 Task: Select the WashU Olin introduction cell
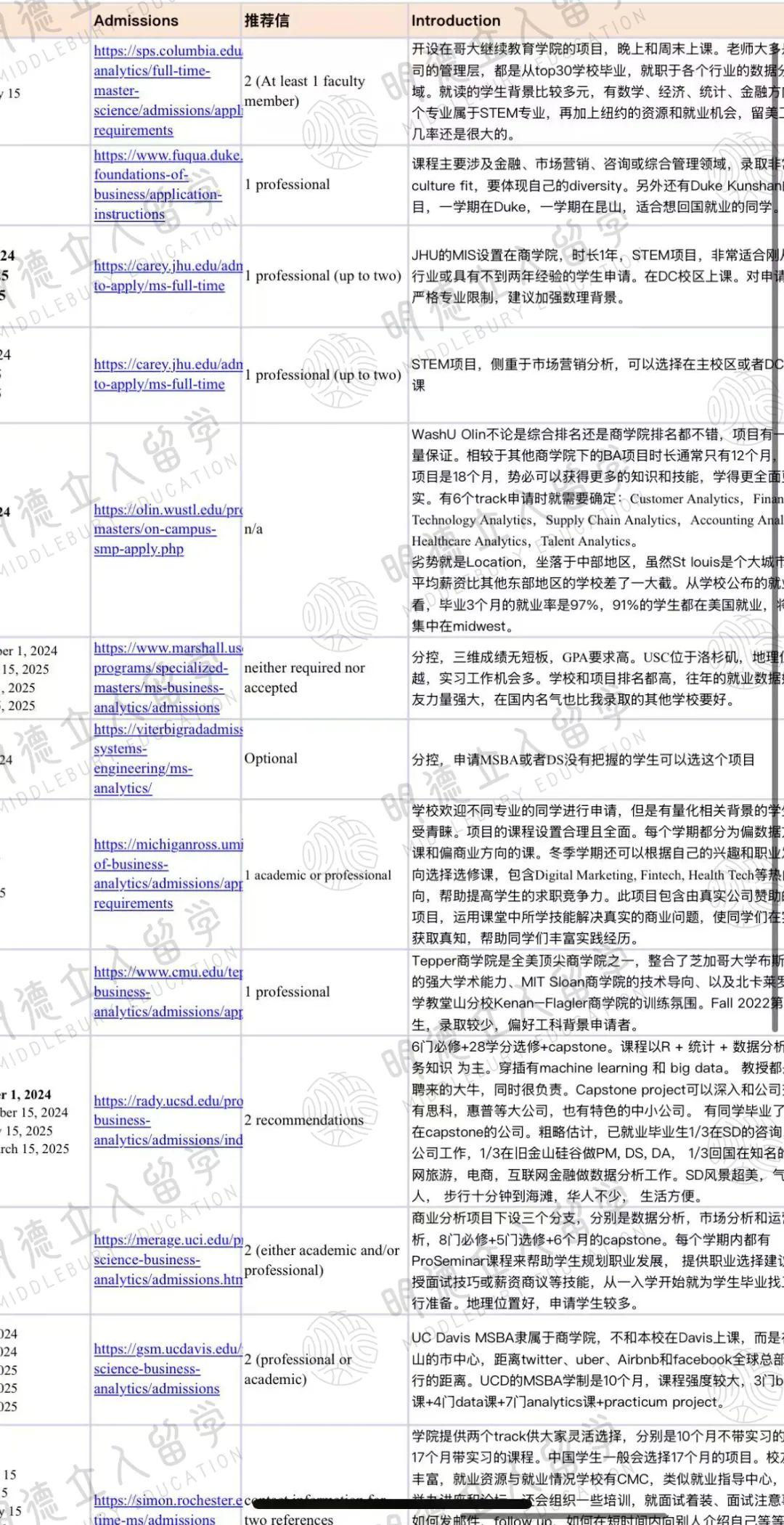pos(595,529)
